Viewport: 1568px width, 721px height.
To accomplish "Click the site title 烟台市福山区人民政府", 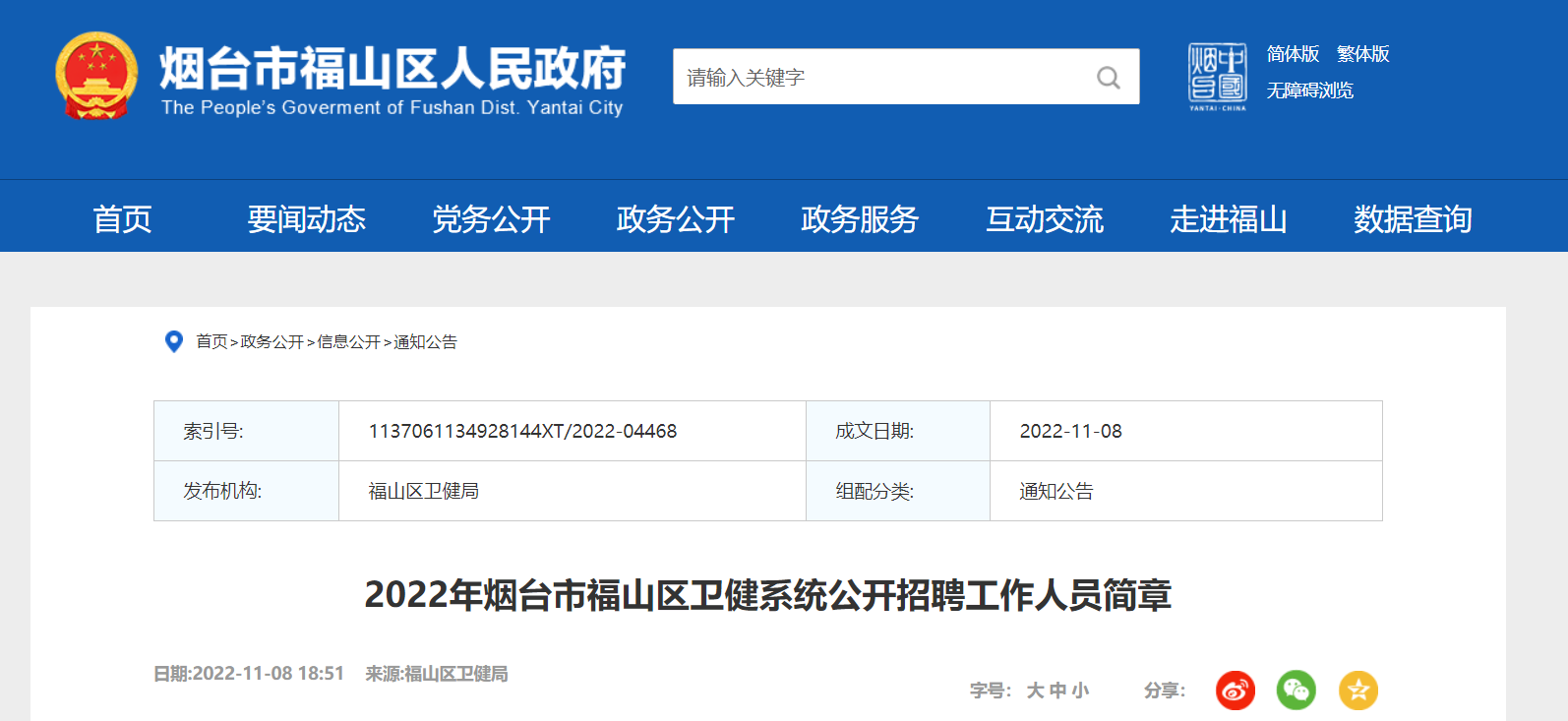I will (392, 68).
